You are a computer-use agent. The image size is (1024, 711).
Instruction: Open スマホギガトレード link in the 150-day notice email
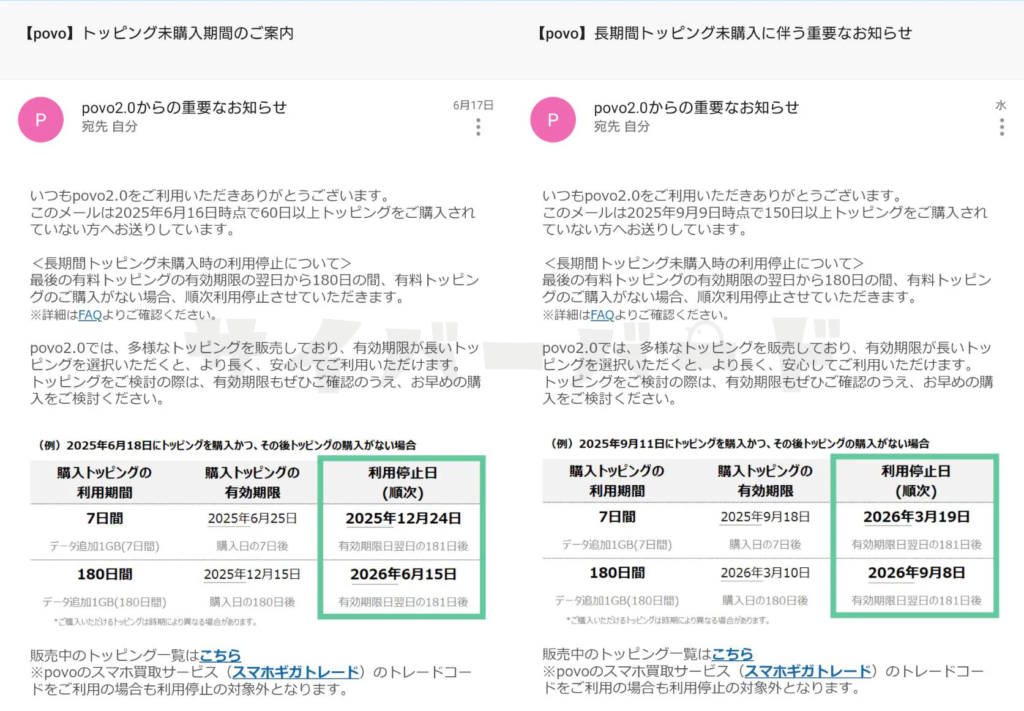(808, 671)
